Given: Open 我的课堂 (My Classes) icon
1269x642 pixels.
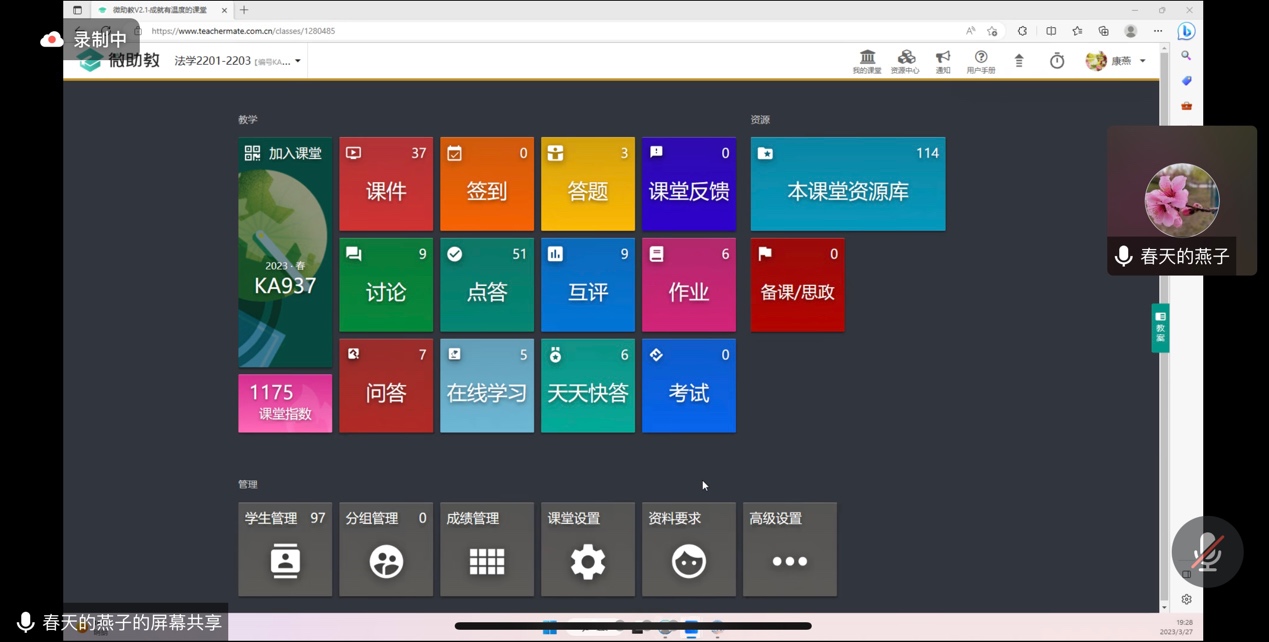Looking at the screenshot, I should coord(867,61).
